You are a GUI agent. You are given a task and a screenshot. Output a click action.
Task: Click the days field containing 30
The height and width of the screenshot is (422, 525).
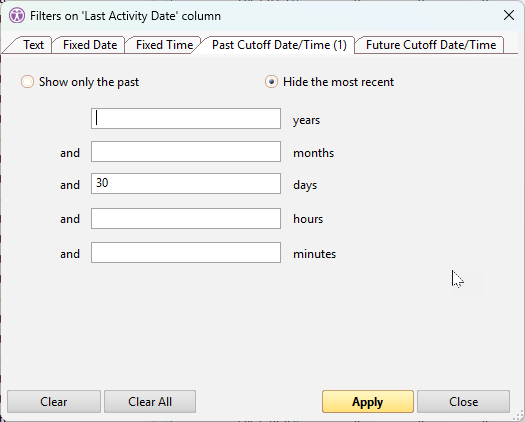coord(186,184)
